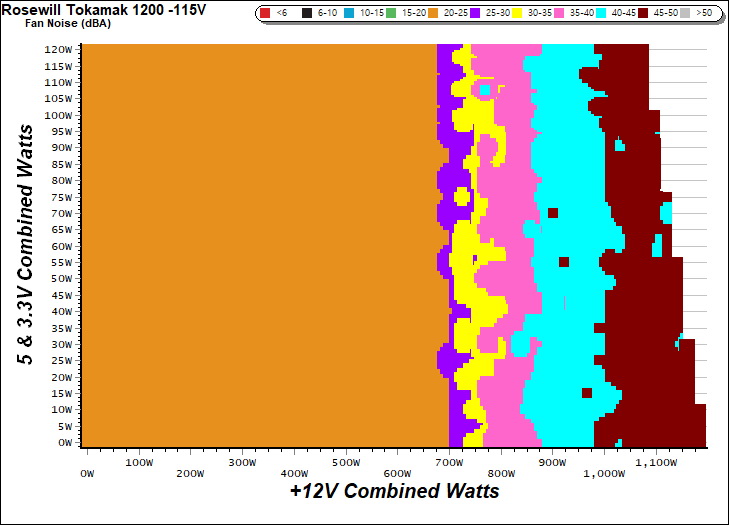
Task: Click the 120W label on vertical axis
Action: coord(59,49)
